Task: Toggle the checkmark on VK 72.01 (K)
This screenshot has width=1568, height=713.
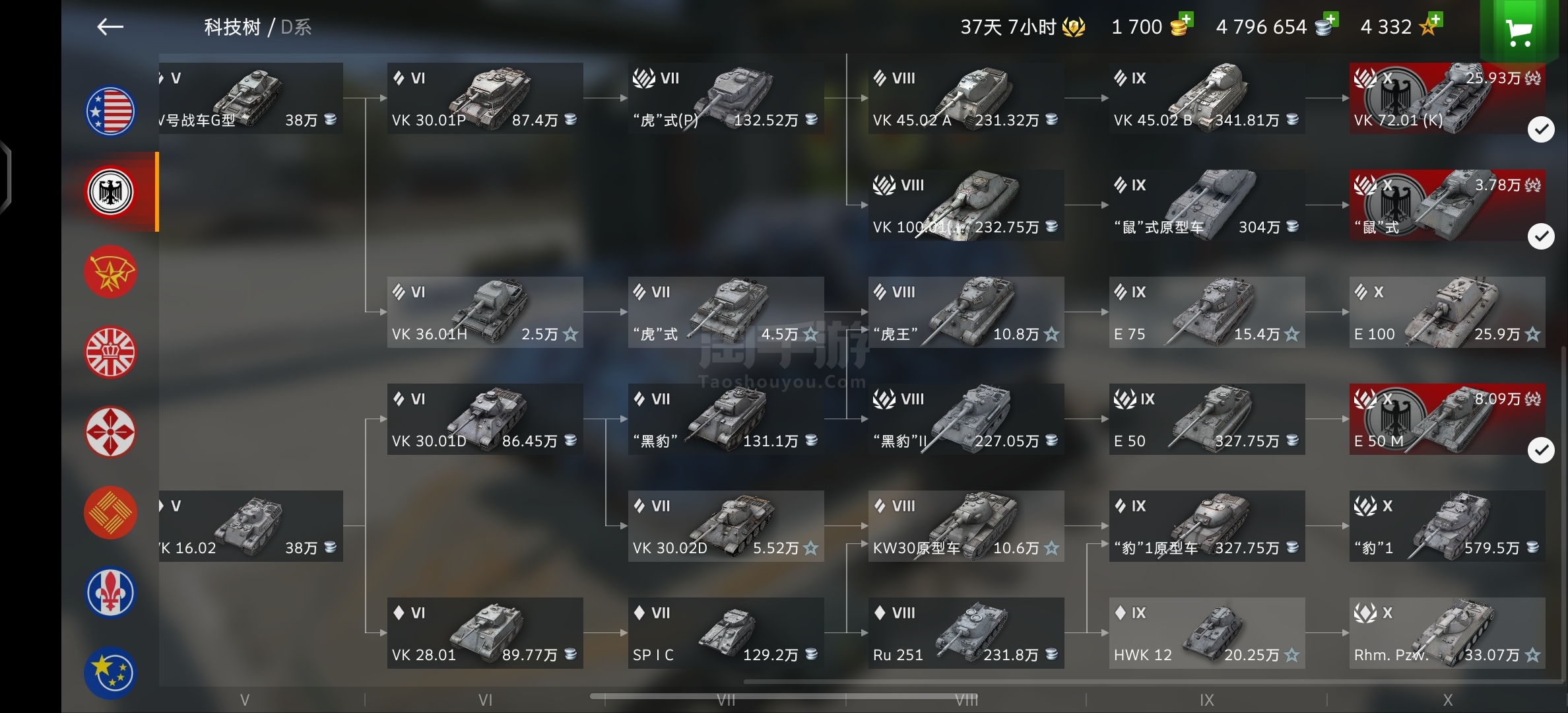Action: coord(1541,129)
